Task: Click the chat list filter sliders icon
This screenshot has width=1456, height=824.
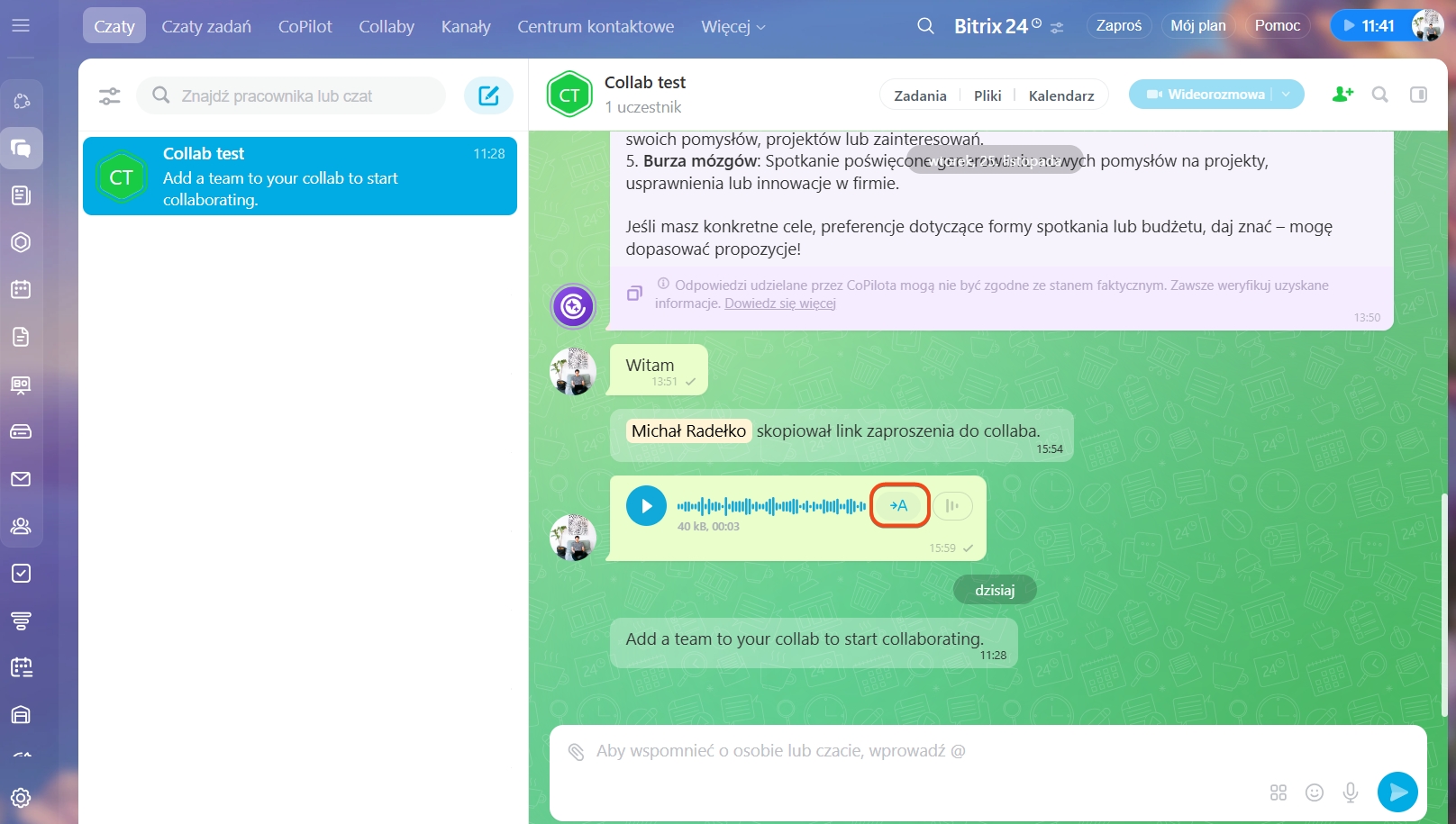Action: [110, 95]
